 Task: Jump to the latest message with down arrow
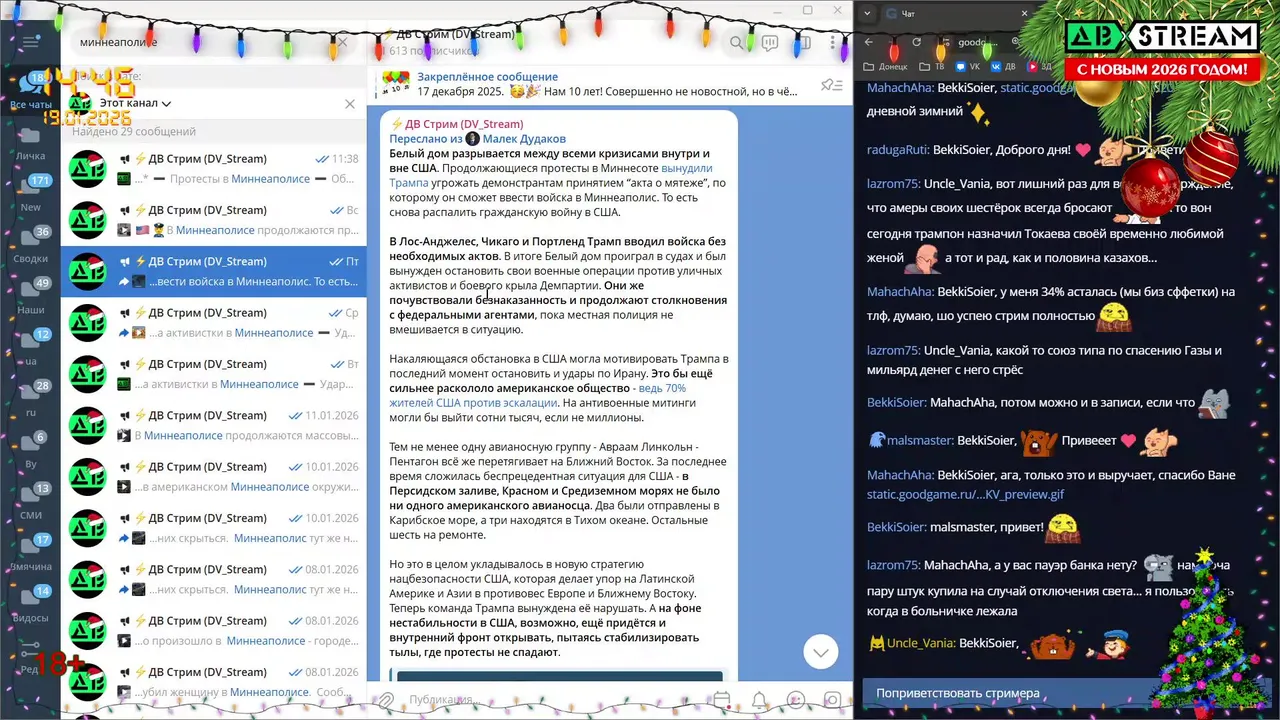[x=820, y=652]
